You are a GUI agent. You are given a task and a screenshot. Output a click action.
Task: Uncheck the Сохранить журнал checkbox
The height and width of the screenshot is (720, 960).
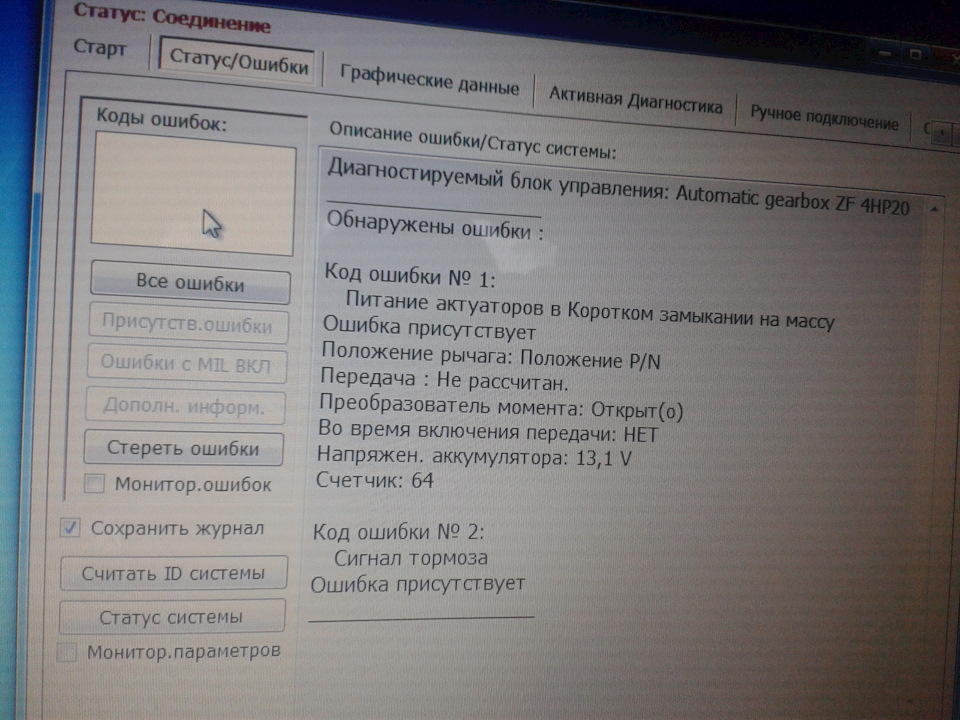point(70,528)
